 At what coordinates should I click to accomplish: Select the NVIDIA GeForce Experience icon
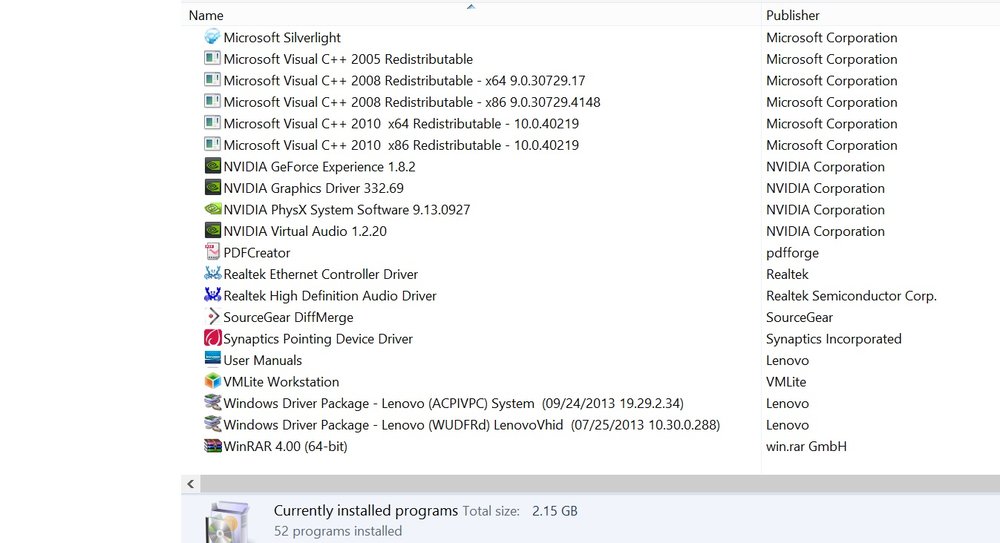[x=212, y=166]
